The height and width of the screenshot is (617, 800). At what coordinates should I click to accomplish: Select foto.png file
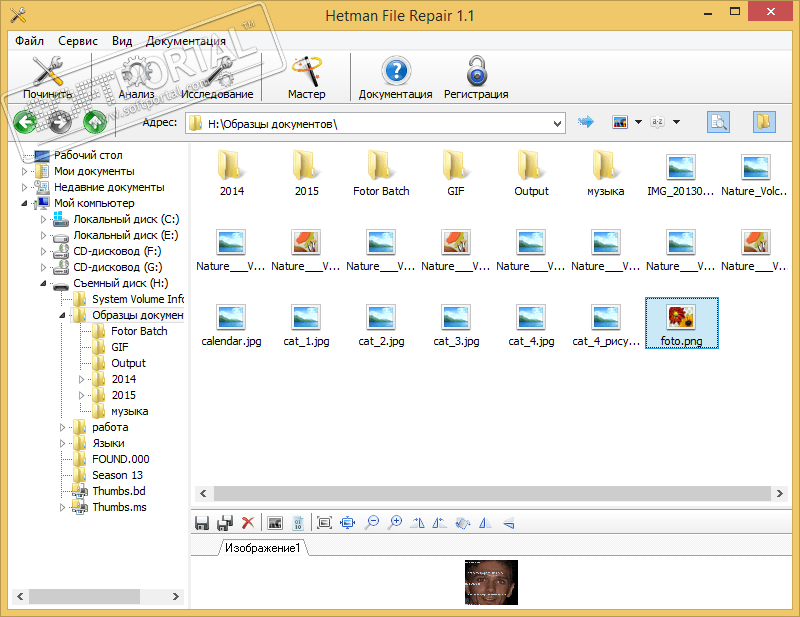click(682, 324)
